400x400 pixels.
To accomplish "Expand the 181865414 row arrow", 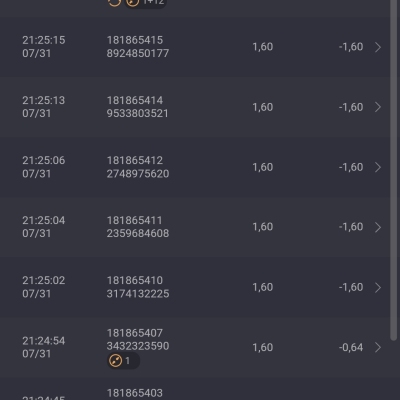I will point(378,107).
